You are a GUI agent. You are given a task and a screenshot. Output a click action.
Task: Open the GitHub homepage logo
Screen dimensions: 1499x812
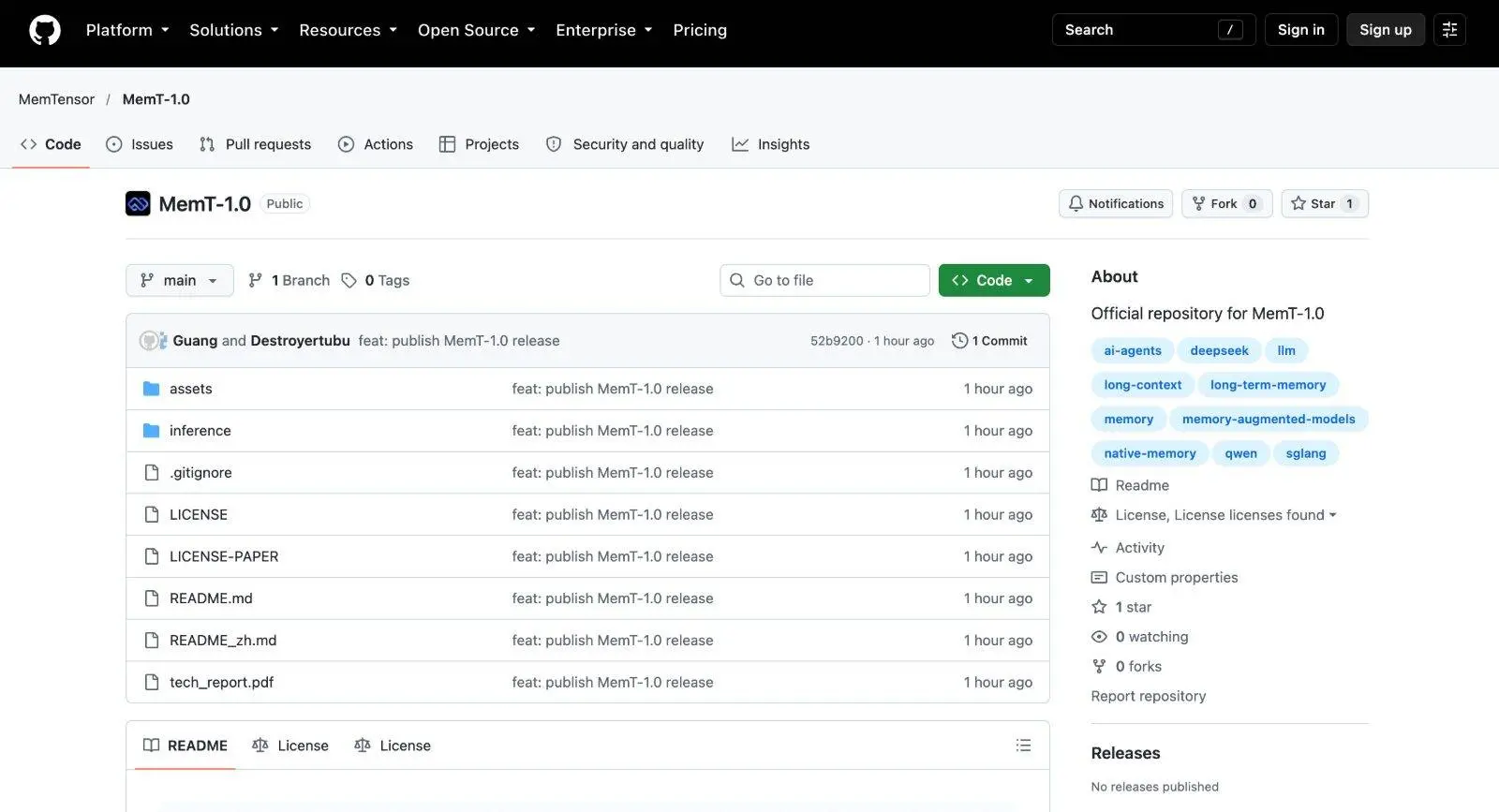click(45, 30)
